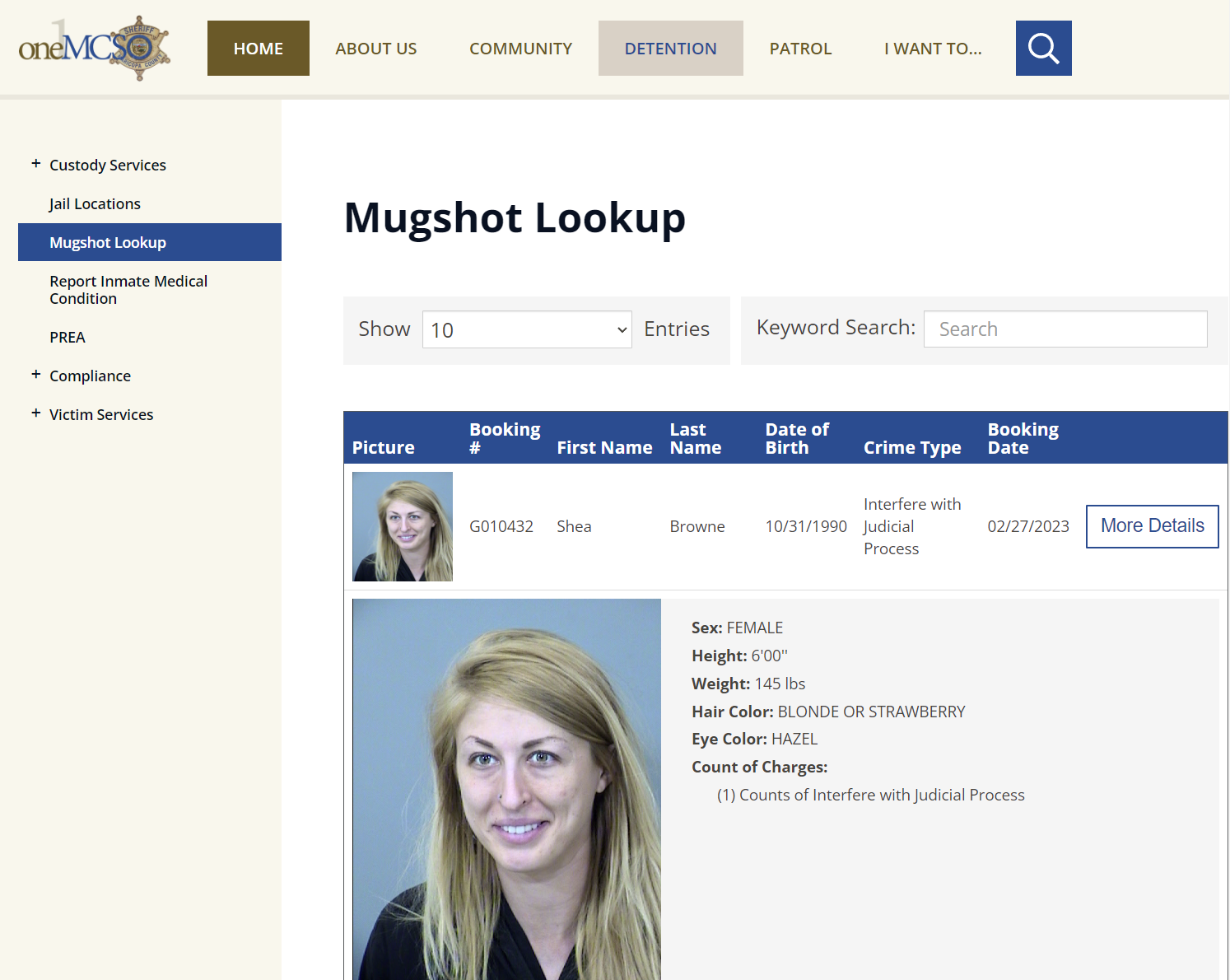Image resolution: width=1230 pixels, height=980 pixels.
Task: Open Report Inmate Medical Condition link
Action: click(128, 290)
